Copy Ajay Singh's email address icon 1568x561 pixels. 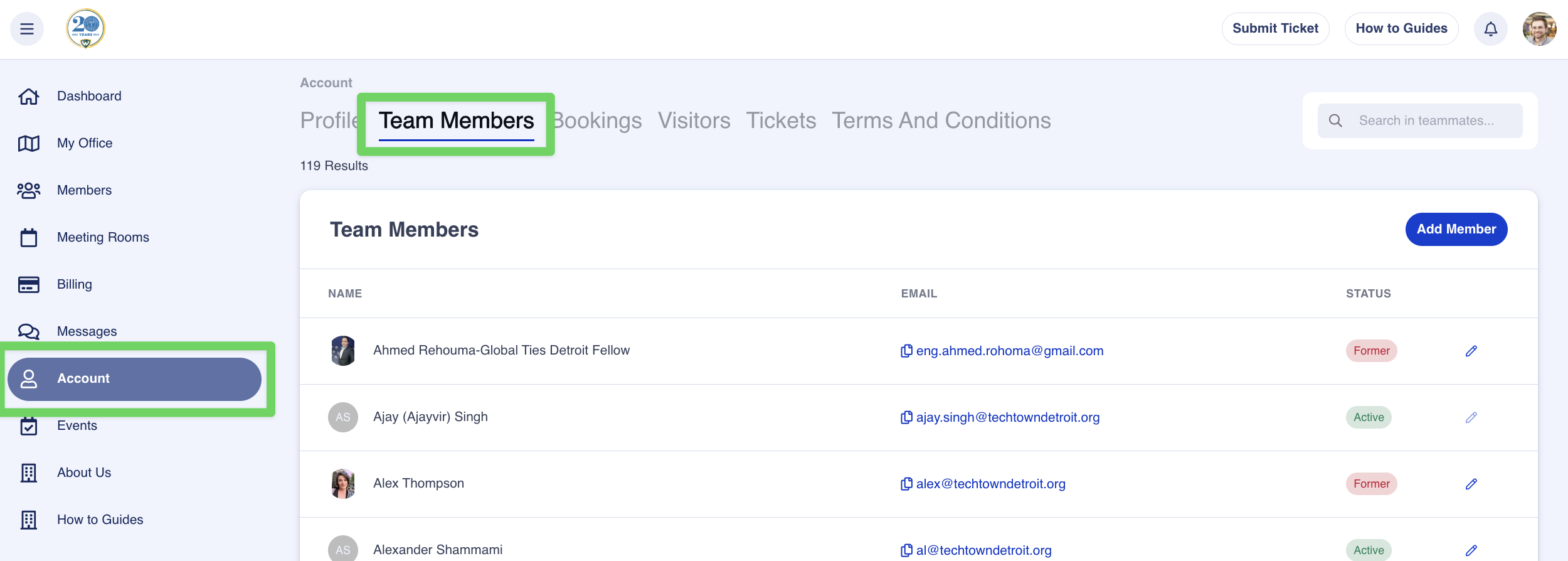point(906,417)
